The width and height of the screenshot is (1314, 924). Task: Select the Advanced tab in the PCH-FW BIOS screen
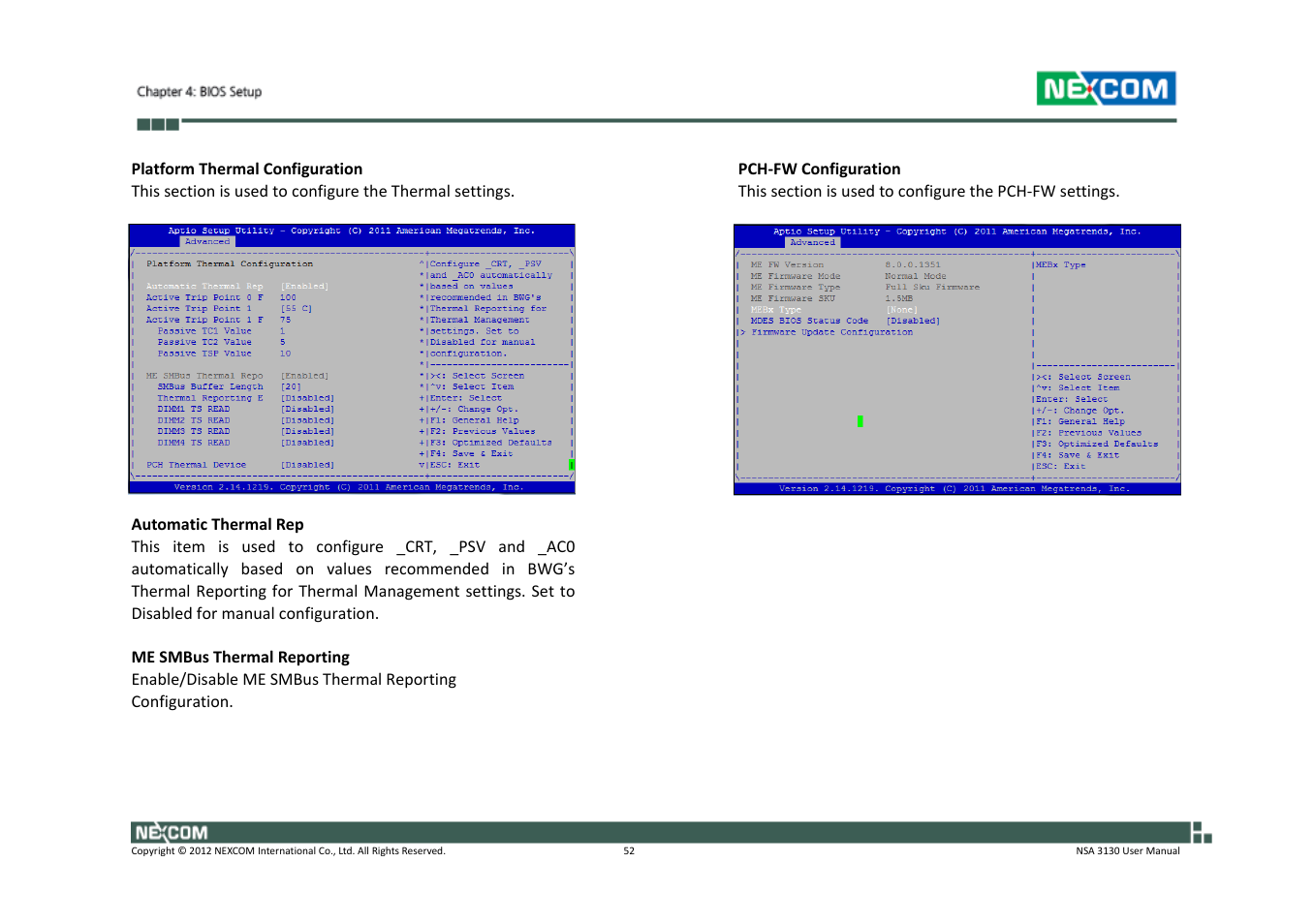pos(812,243)
